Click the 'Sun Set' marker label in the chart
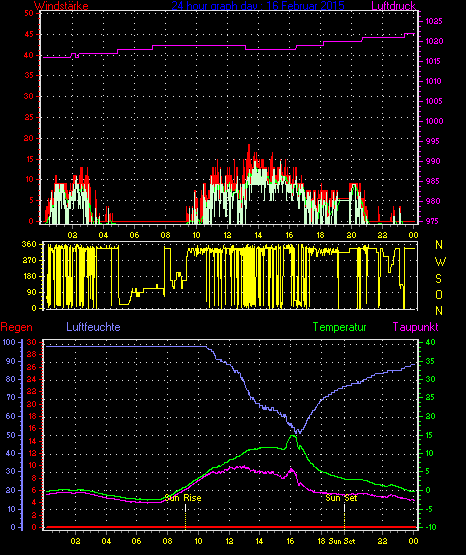Viewport: 466px width, 555px height. point(341,498)
